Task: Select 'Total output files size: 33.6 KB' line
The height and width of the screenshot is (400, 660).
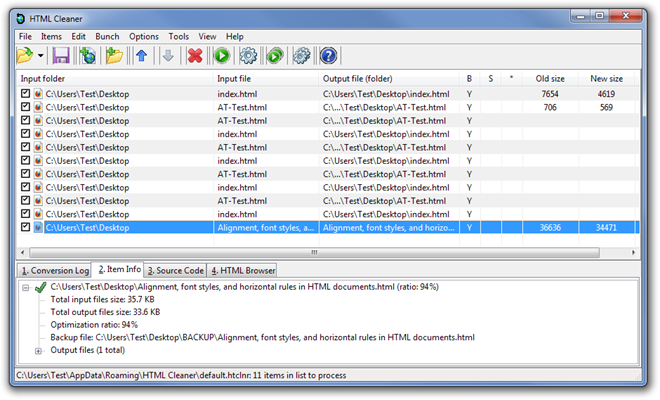Action: (x=105, y=312)
